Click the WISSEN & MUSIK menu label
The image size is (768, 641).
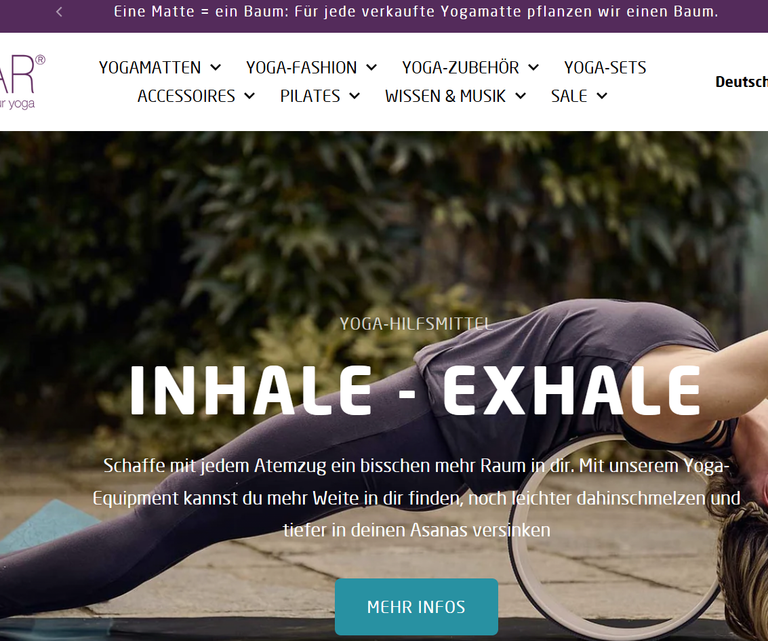click(x=445, y=96)
